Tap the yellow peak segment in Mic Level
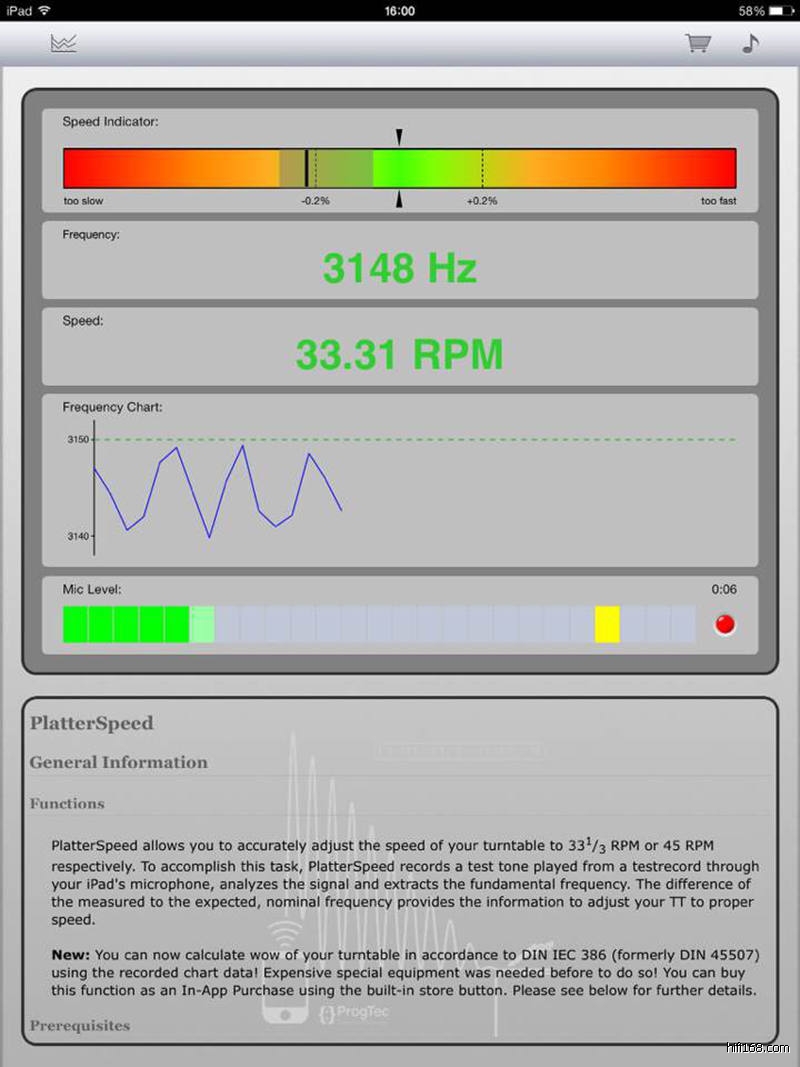This screenshot has height=1067, width=800. tap(607, 624)
